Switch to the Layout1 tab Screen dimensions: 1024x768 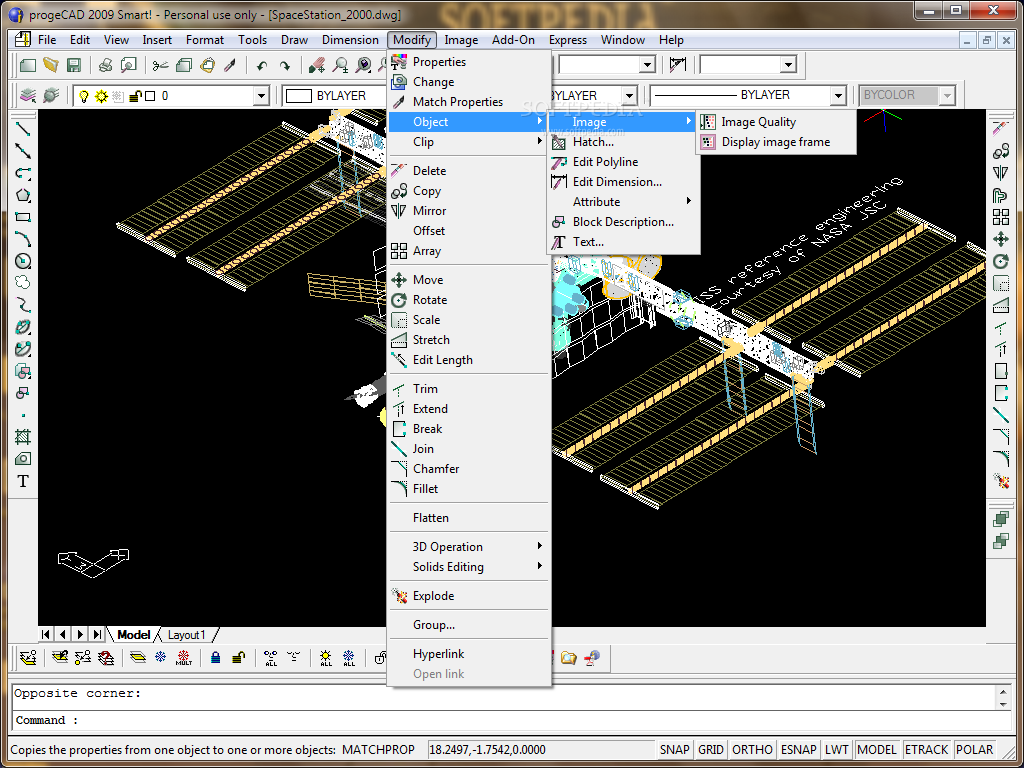187,635
